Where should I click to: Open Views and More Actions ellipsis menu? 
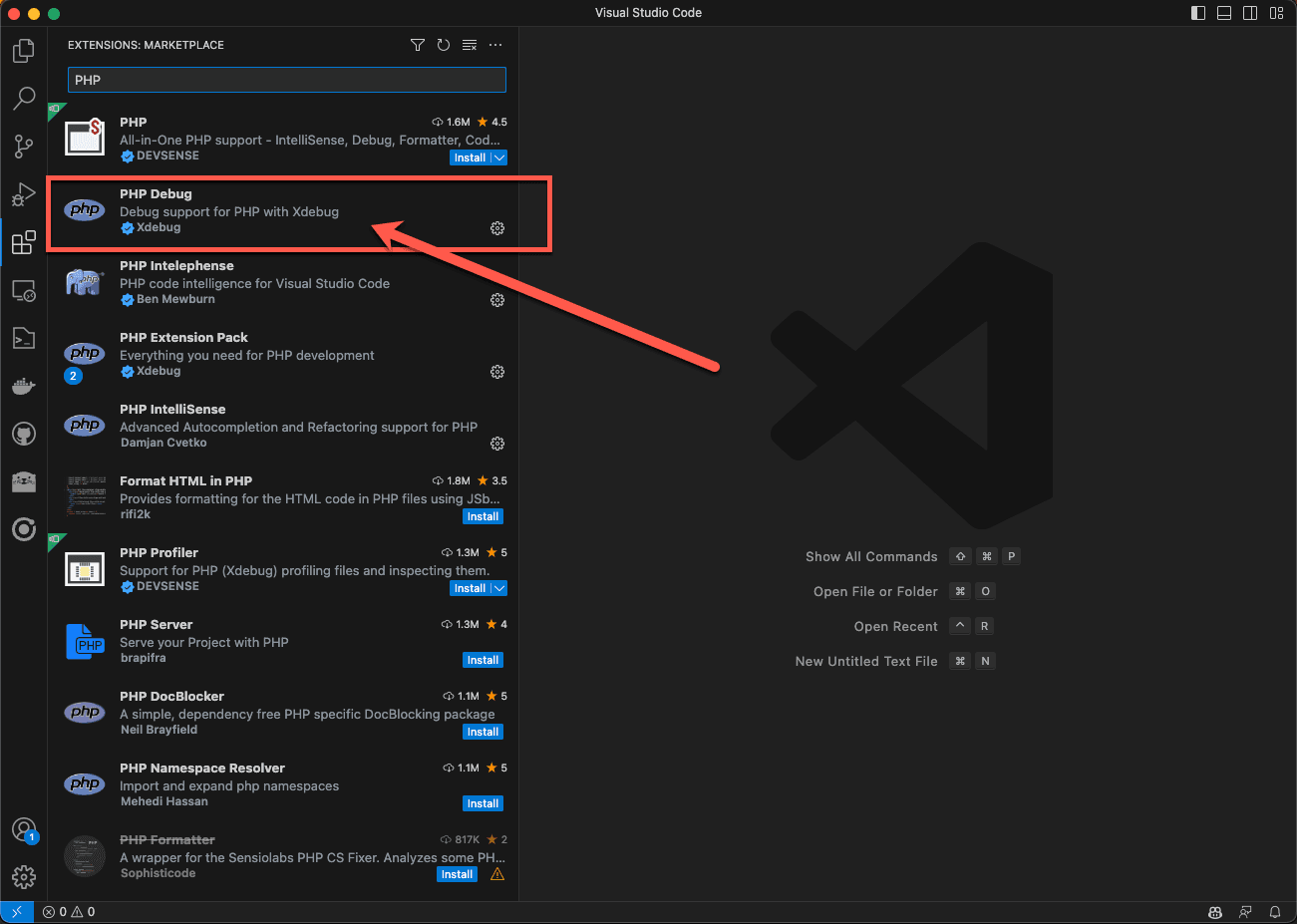click(x=495, y=45)
